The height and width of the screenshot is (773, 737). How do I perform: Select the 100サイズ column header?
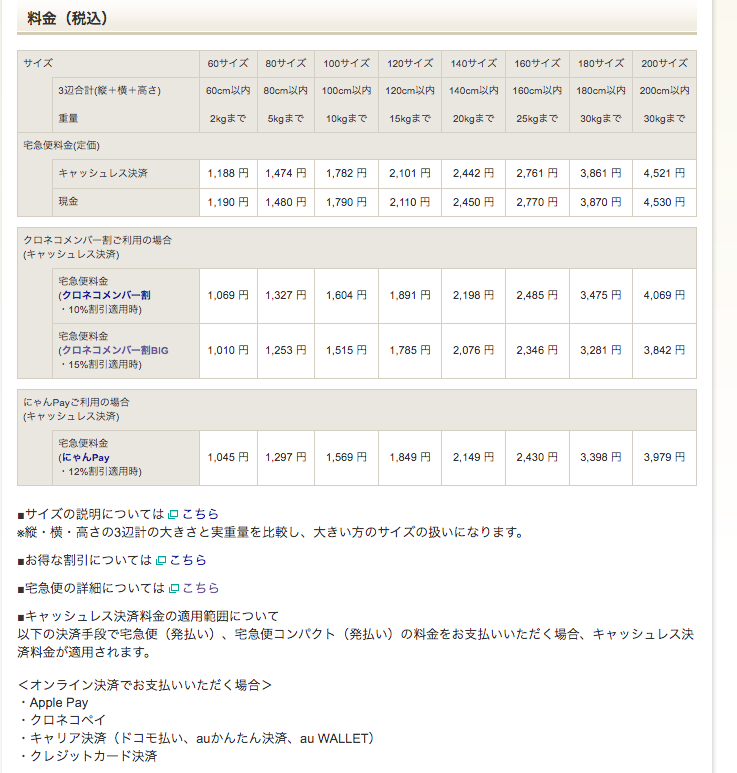click(x=347, y=64)
